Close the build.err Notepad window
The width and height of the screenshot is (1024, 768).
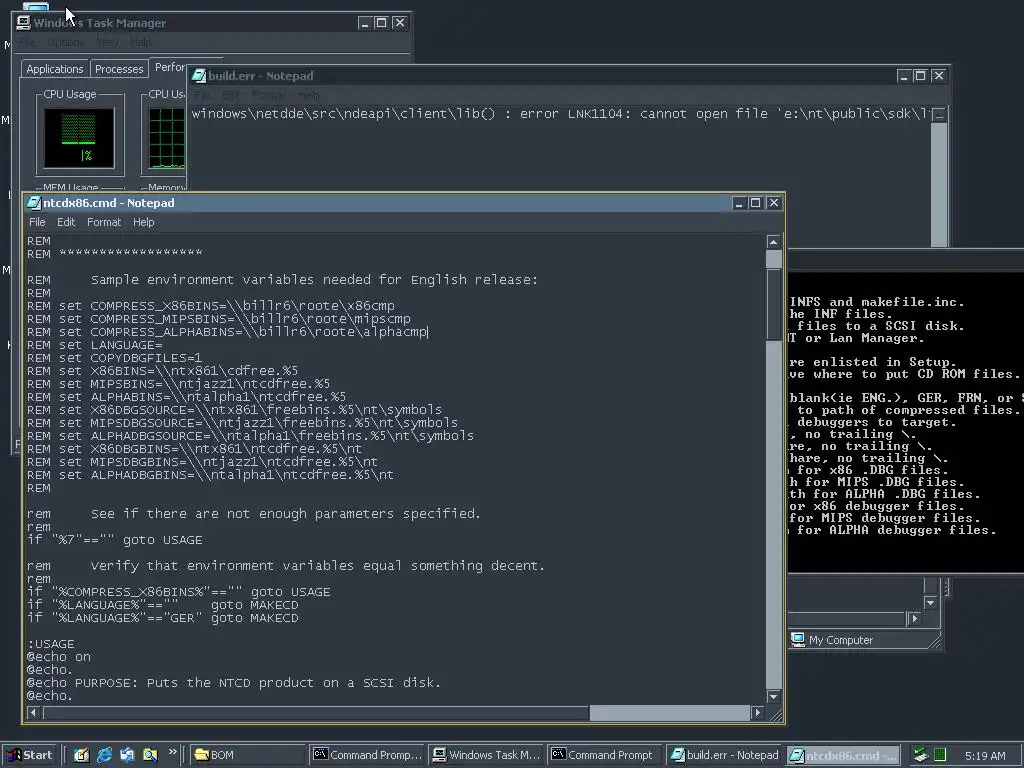coord(938,76)
